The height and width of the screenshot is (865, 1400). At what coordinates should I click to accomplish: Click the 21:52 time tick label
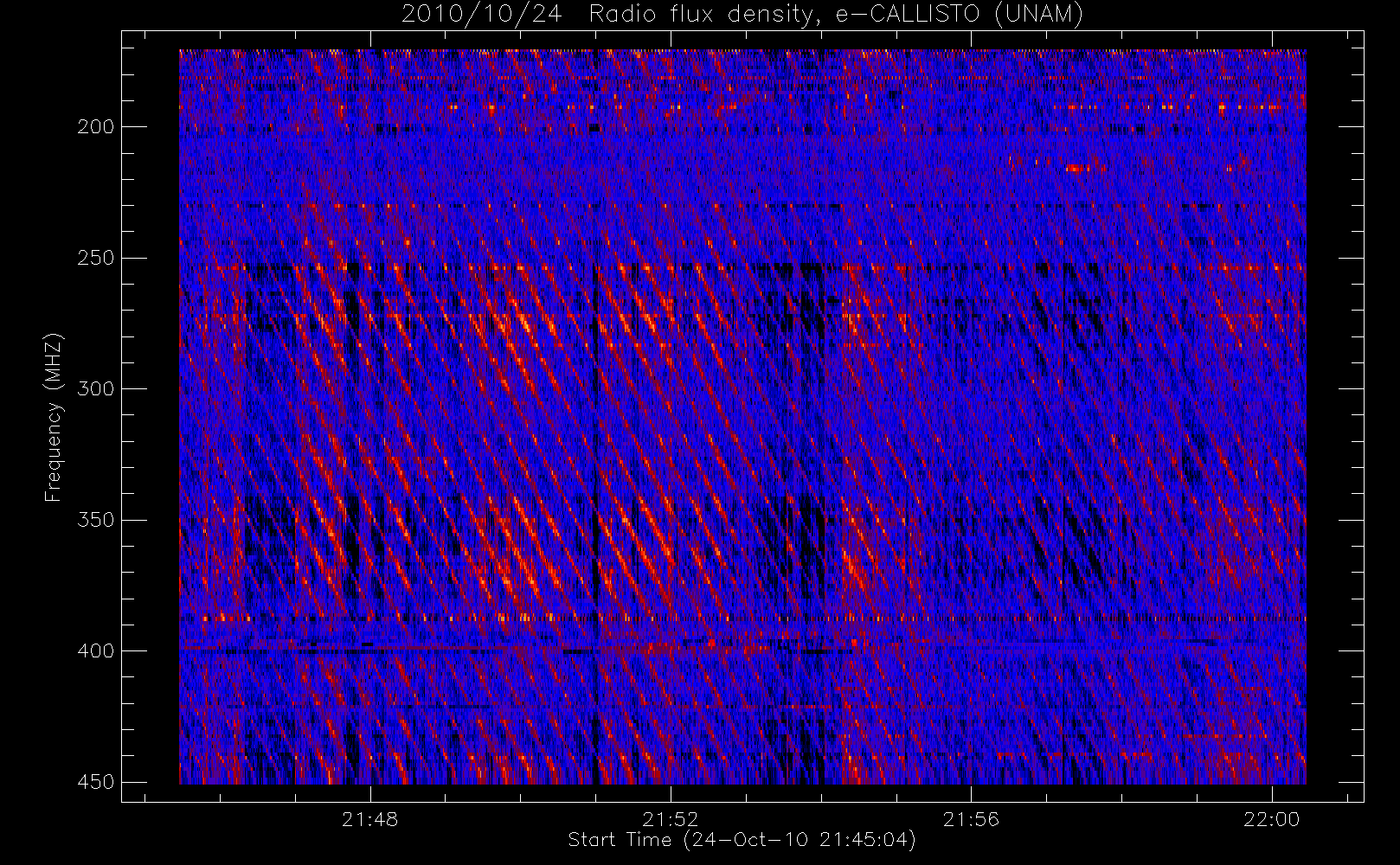click(671, 819)
